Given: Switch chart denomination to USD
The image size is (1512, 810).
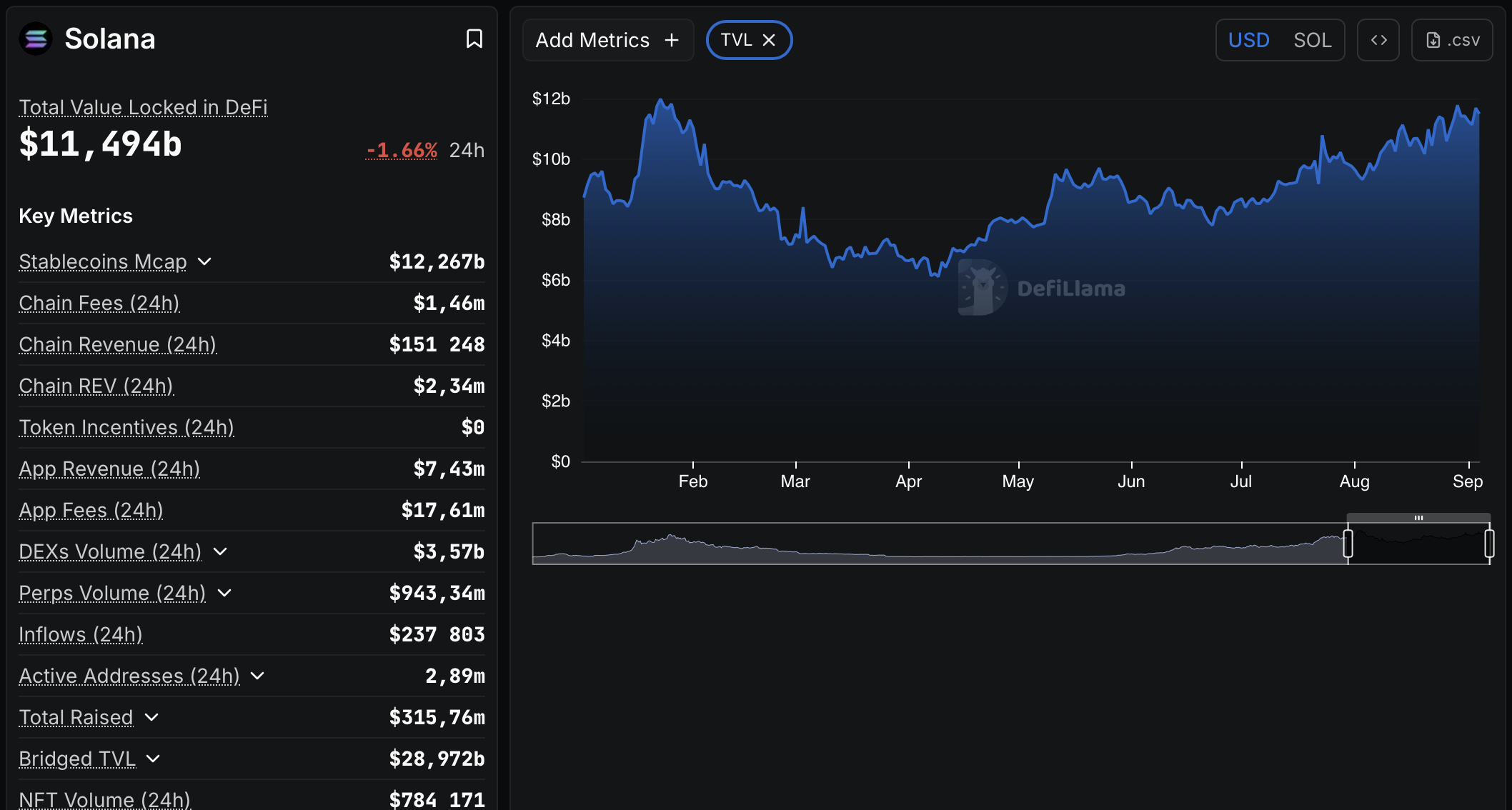Looking at the screenshot, I should (x=1248, y=40).
